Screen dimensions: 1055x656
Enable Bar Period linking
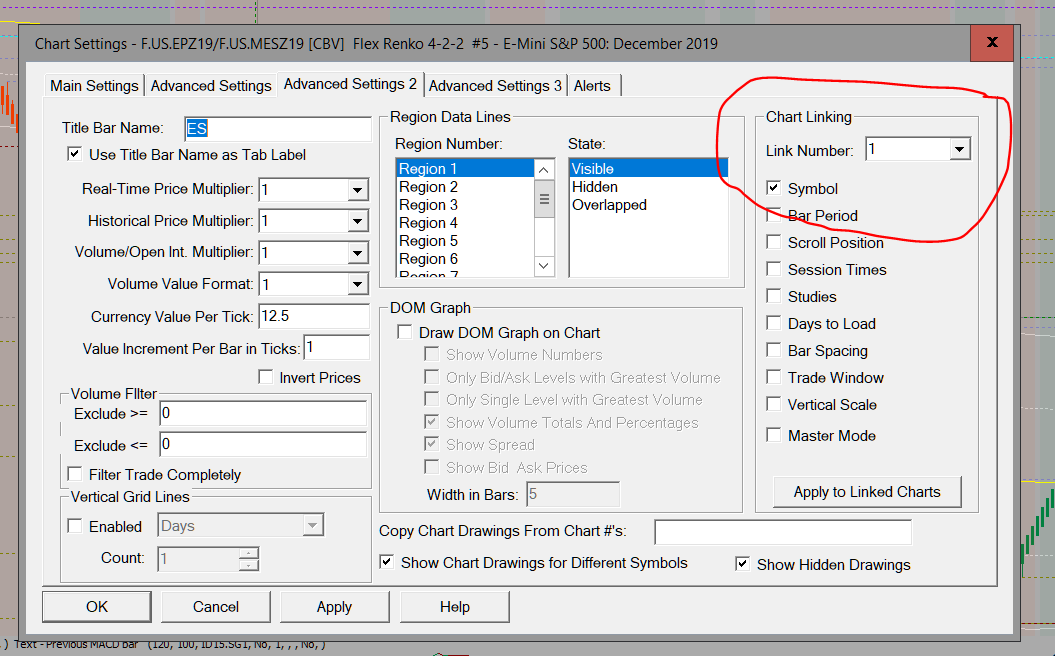tap(774, 215)
